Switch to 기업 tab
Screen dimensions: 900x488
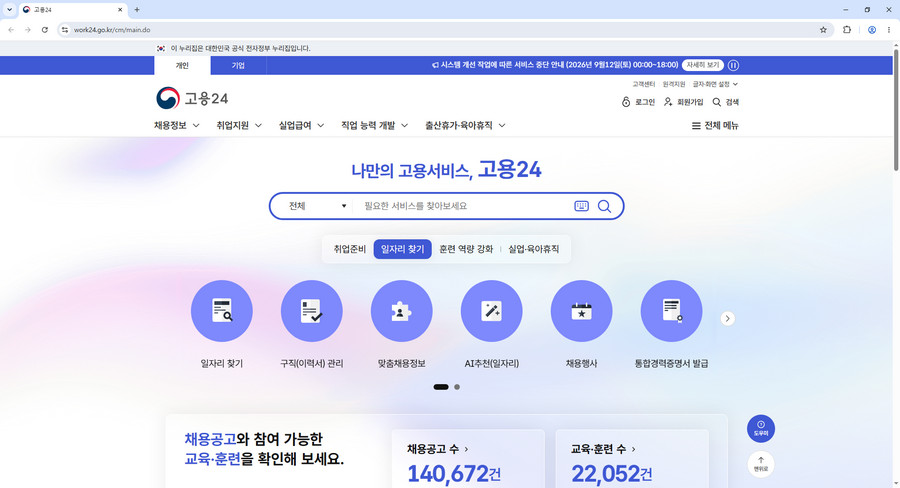pos(238,65)
